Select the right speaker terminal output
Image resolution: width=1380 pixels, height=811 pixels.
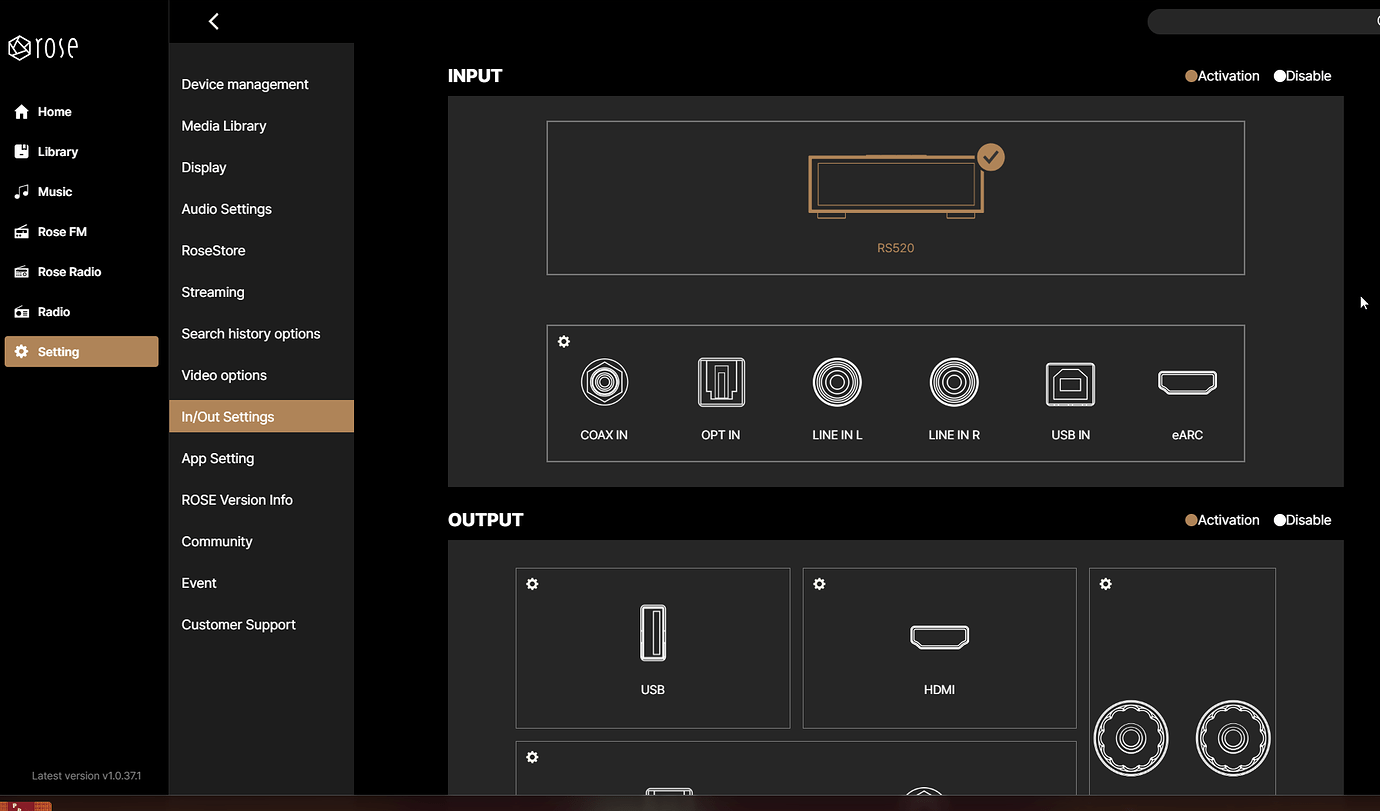pyautogui.click(x=1233, y=738)
